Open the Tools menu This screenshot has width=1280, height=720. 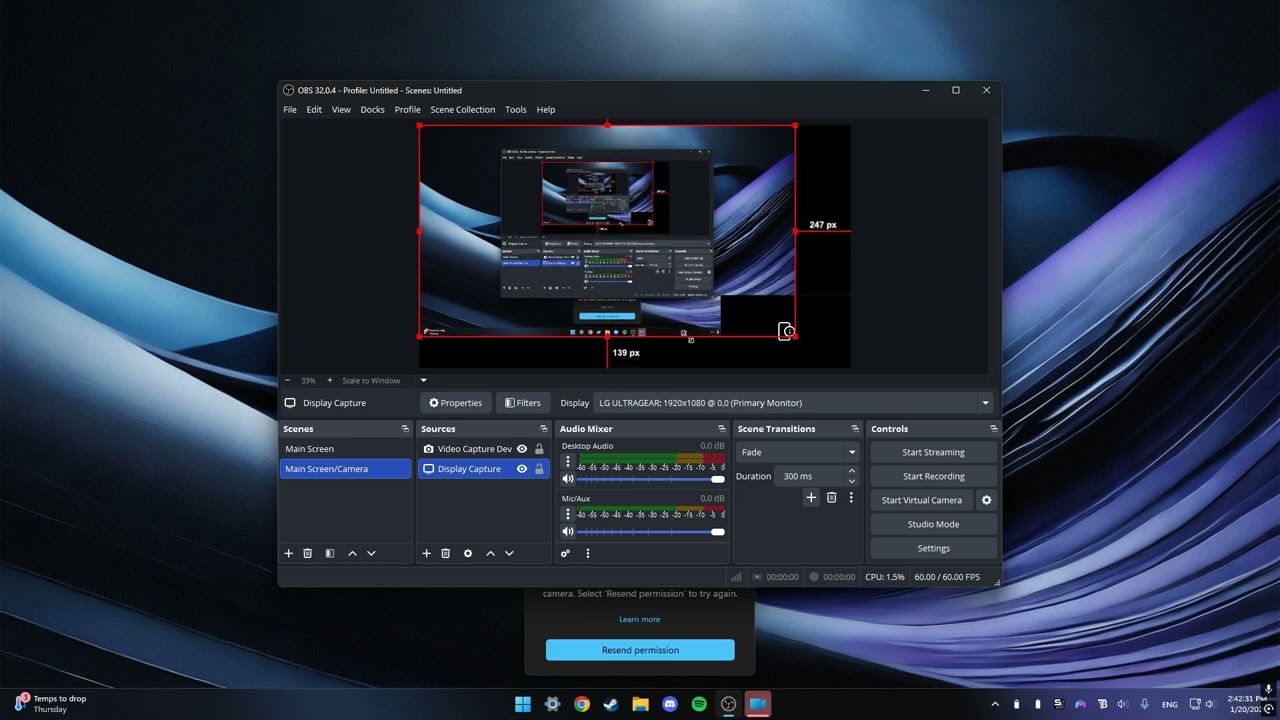tap(516, 110)
